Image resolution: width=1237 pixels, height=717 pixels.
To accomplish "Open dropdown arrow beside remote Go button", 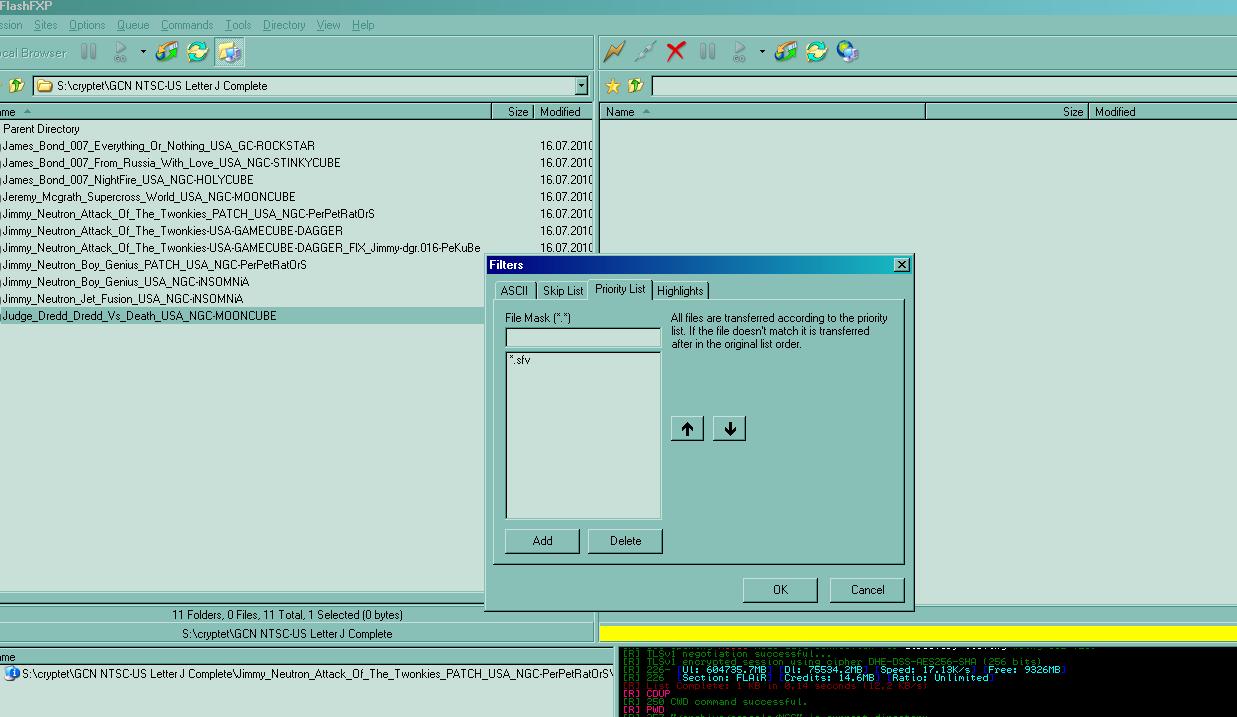I will (762, 52).
